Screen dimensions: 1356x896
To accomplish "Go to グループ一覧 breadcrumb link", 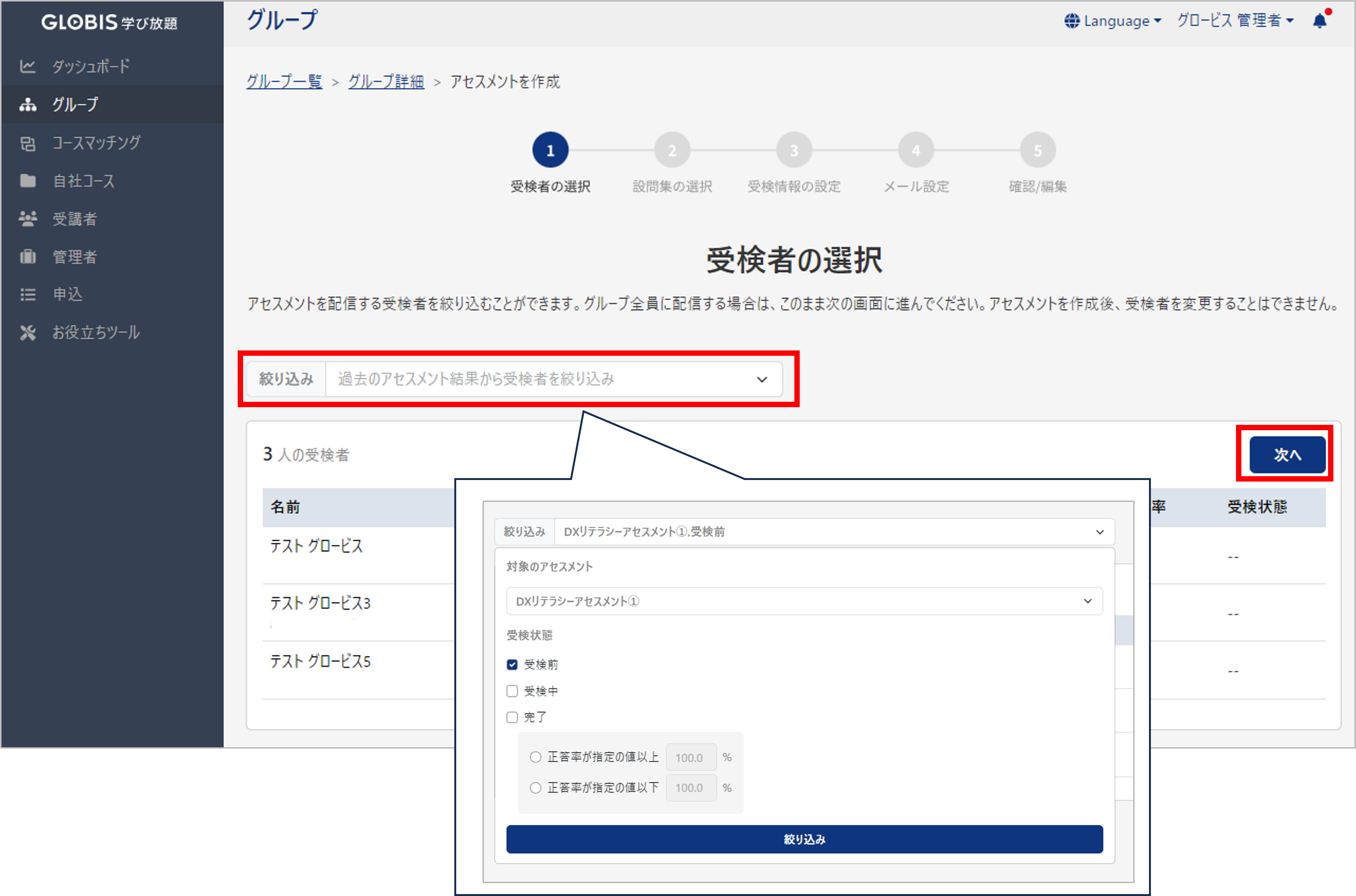I will 284,82.
